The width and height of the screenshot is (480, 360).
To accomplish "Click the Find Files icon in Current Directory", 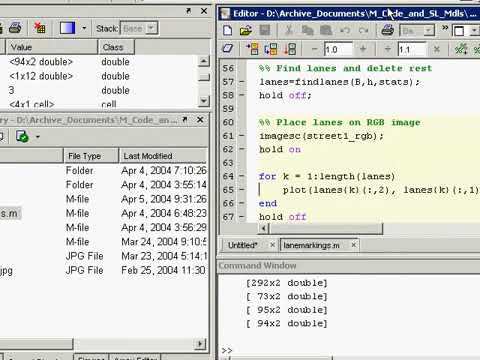I will [x=22, y=136].
